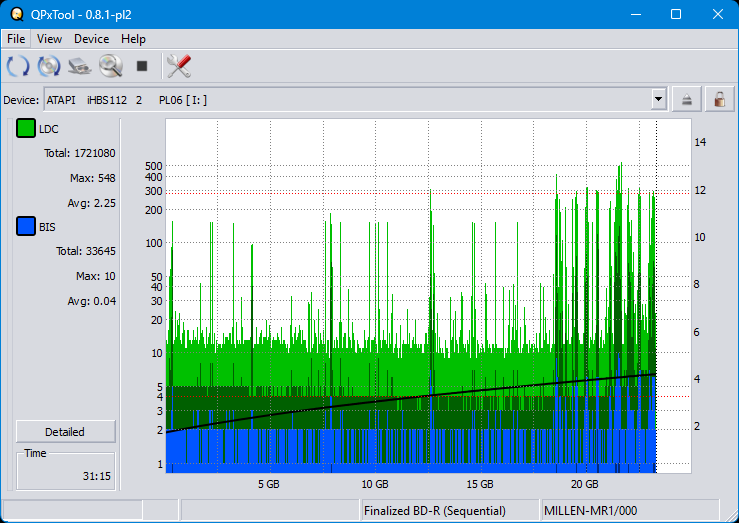The height and width of the screenshot is (523, 739).
Task: Click the green LDC color swatch
Action: (25, 128)
